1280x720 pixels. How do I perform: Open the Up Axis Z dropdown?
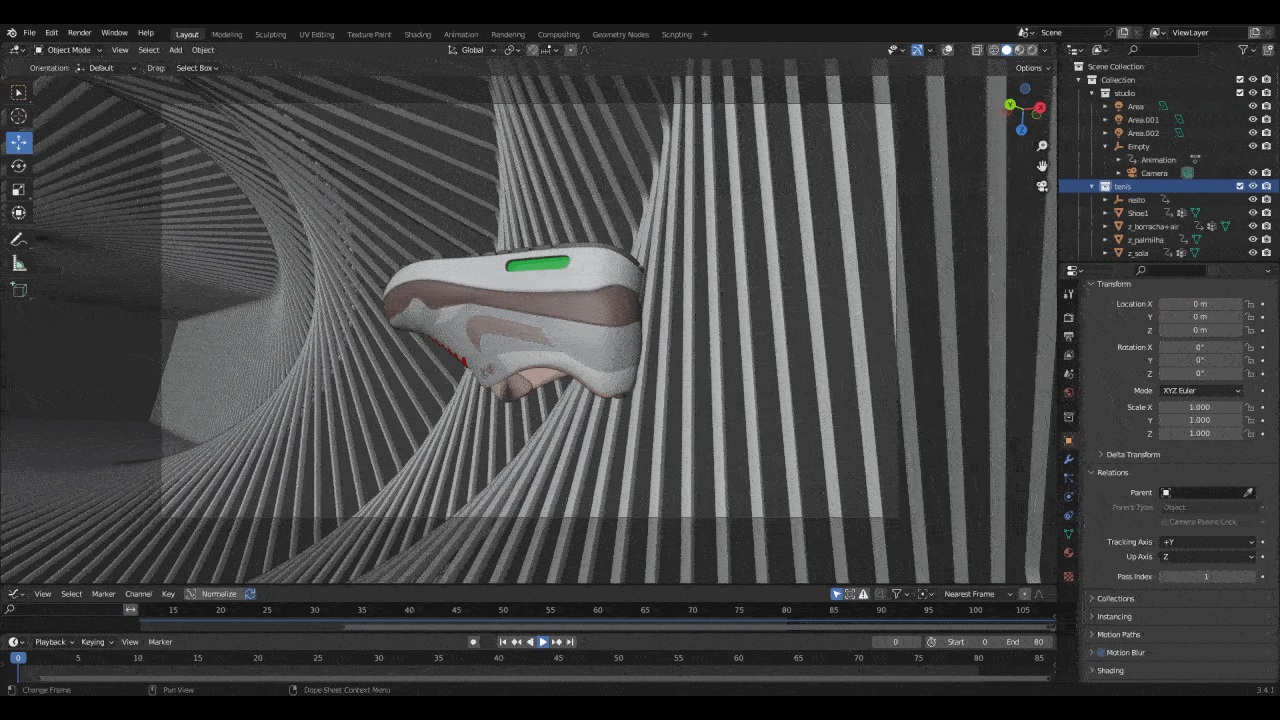click(x=1207, y=557)
